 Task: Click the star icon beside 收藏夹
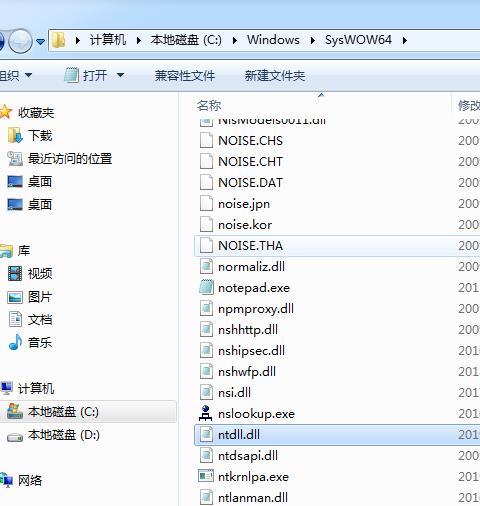(x=6, y=112)
